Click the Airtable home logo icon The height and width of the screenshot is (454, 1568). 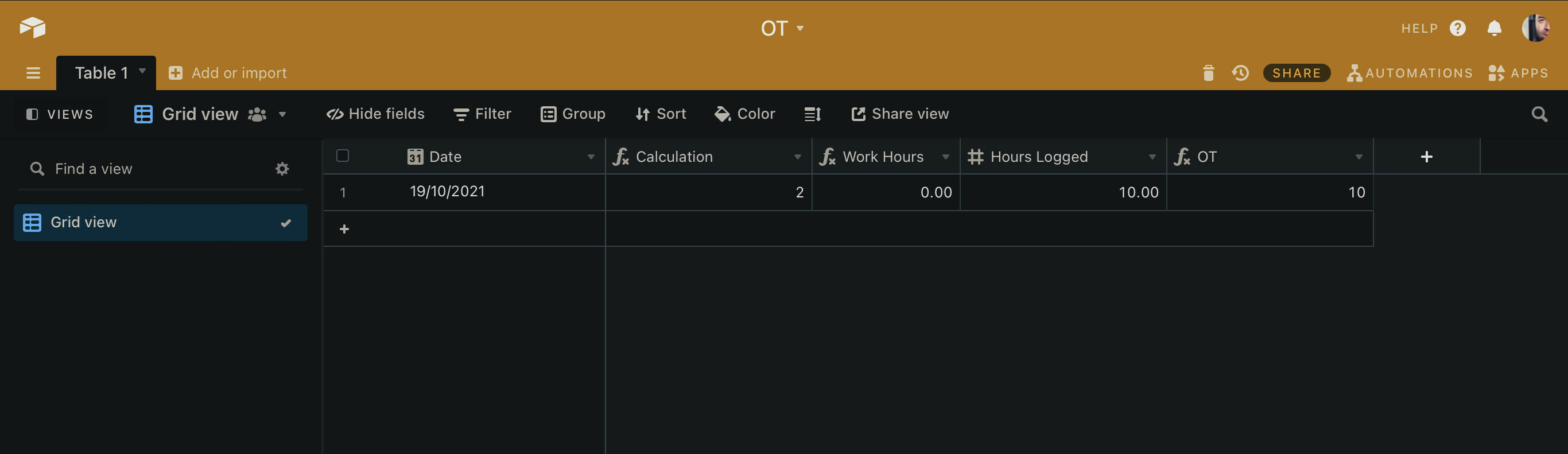point(32,28)
